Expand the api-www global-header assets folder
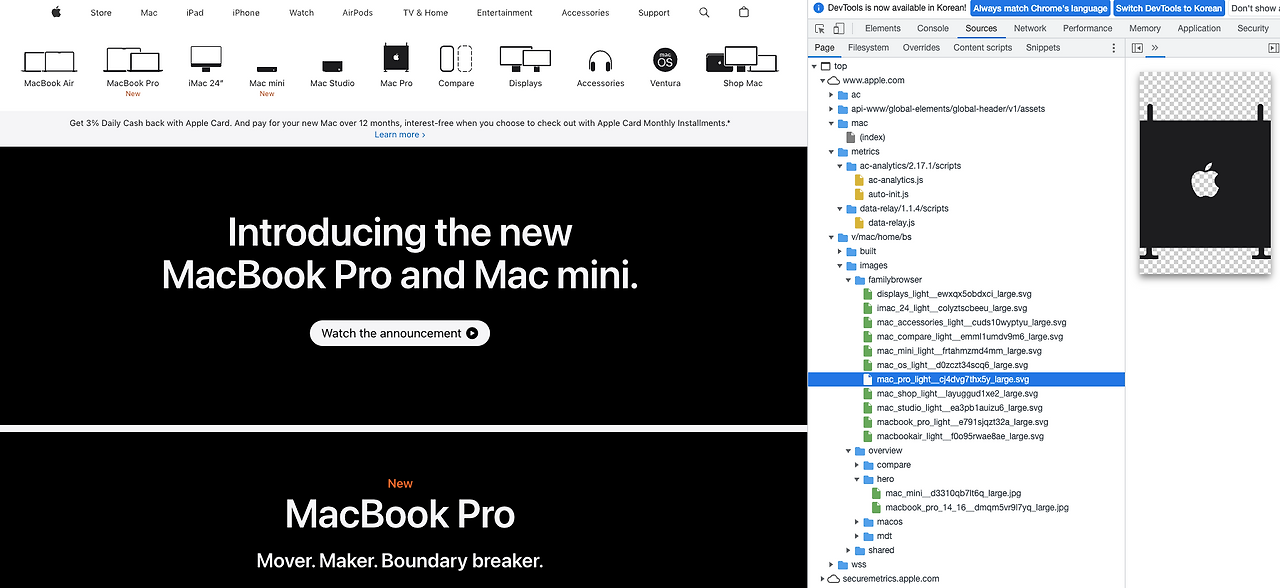 (x=831, y=109)
